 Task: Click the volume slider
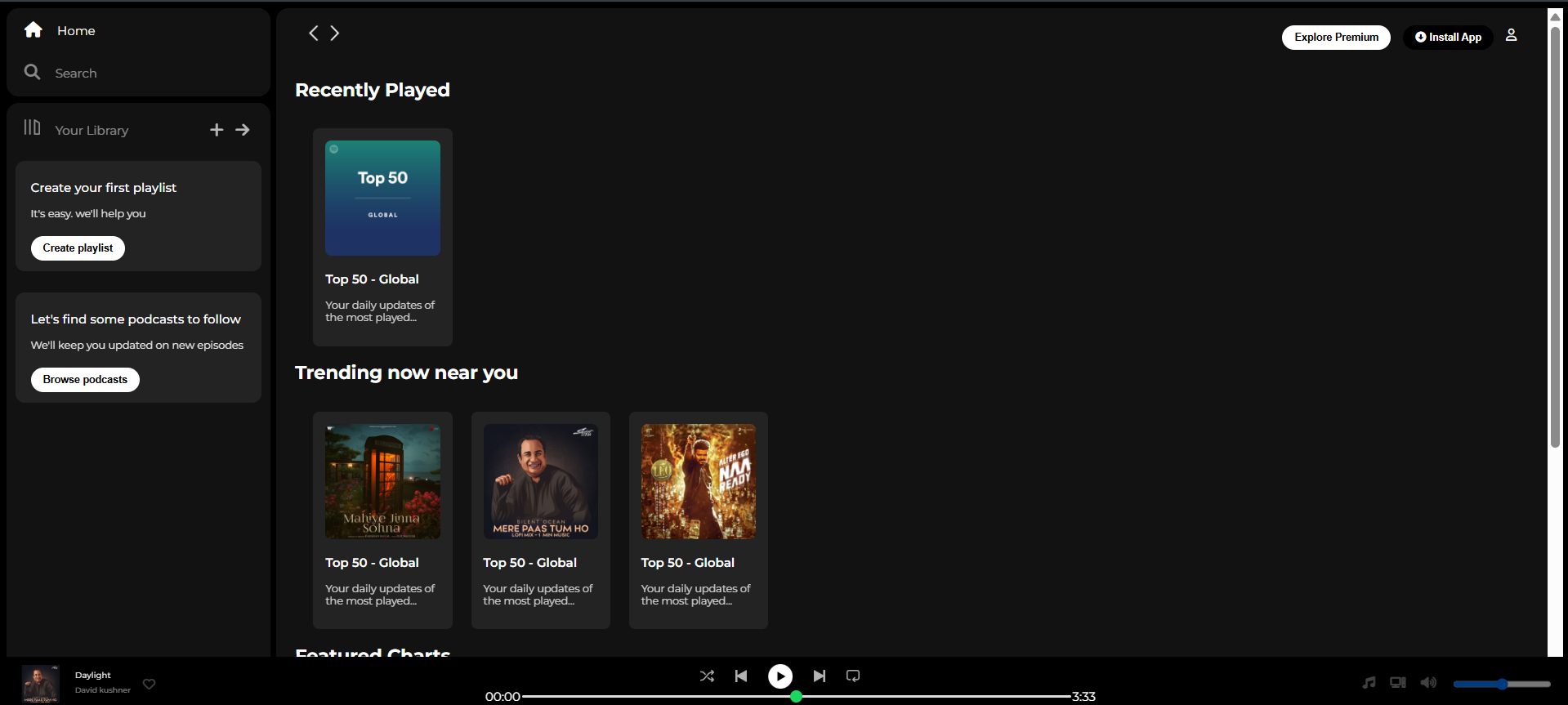coord(1502,684)
